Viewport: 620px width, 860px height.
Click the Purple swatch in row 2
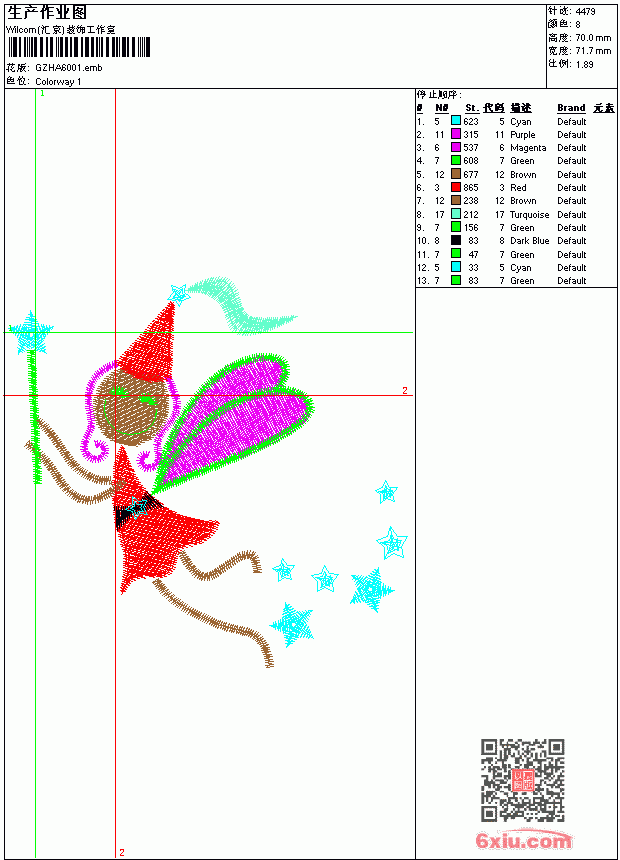[x=455, y=134]
